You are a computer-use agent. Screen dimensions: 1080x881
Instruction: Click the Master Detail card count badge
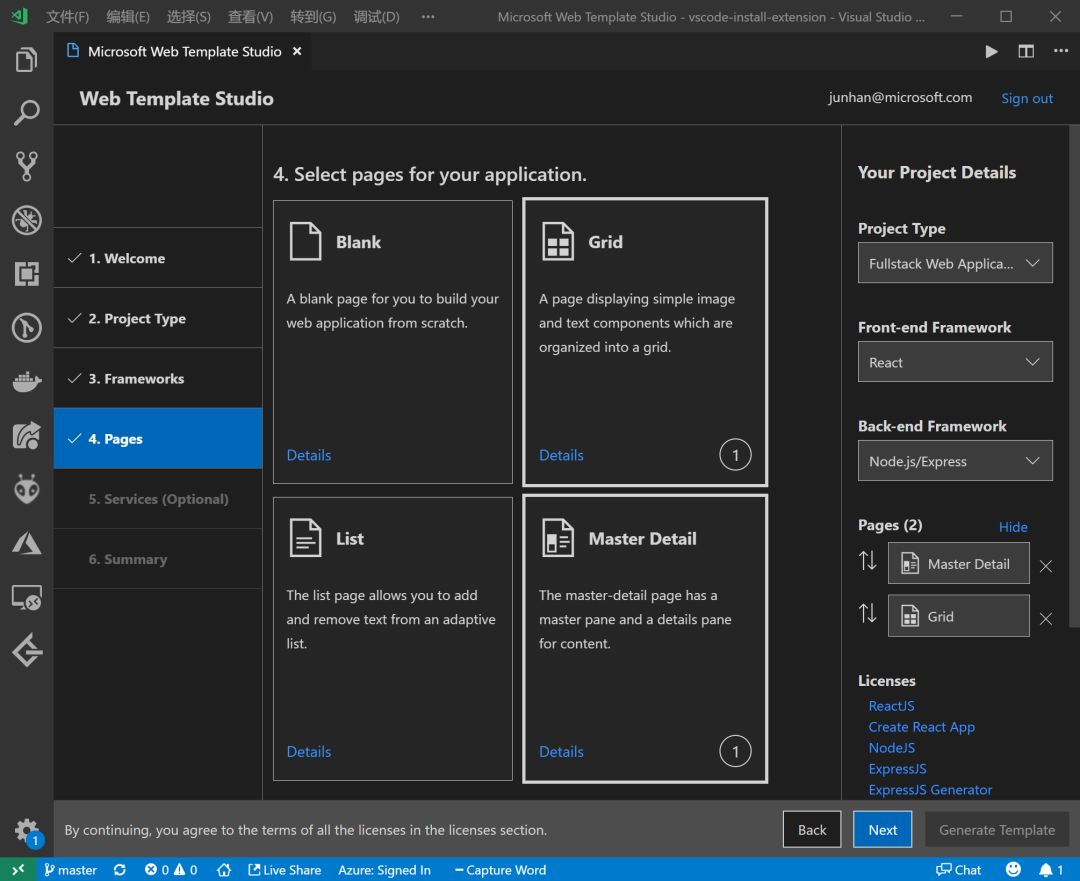click(x=735, y=752)
